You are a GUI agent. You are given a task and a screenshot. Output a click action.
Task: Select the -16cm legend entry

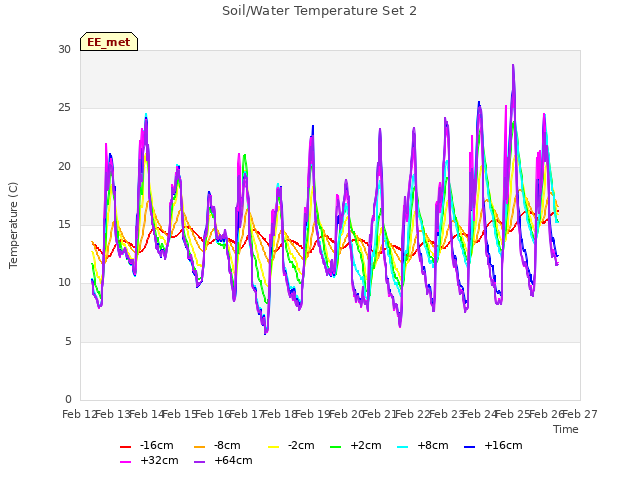147,445
